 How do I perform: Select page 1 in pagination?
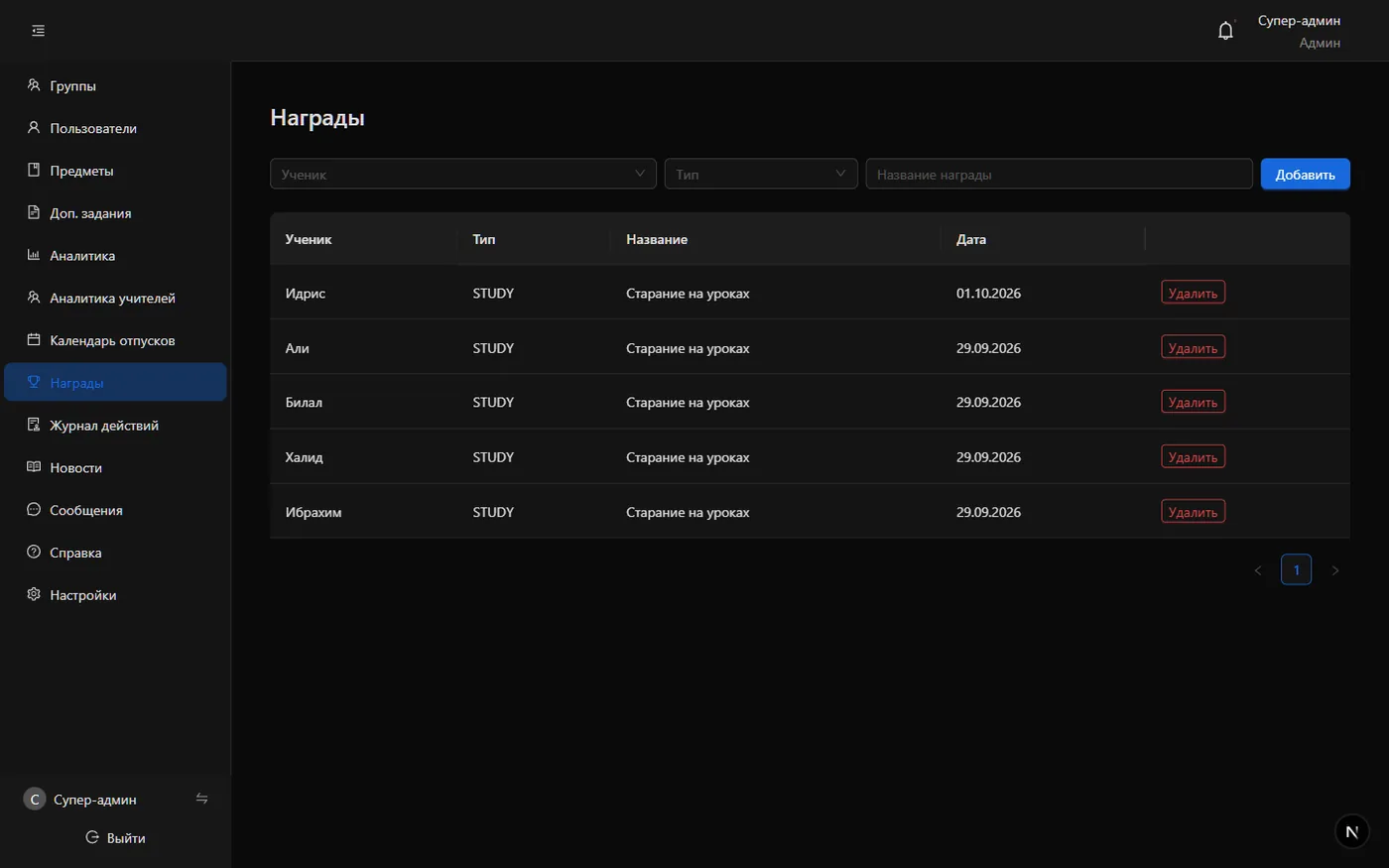pyautogui.click(x=1297, y=570)
